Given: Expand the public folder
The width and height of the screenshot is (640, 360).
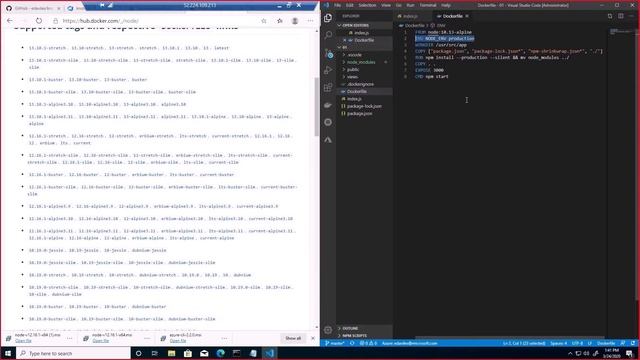Looking at the screenshot, I should 365,69.
